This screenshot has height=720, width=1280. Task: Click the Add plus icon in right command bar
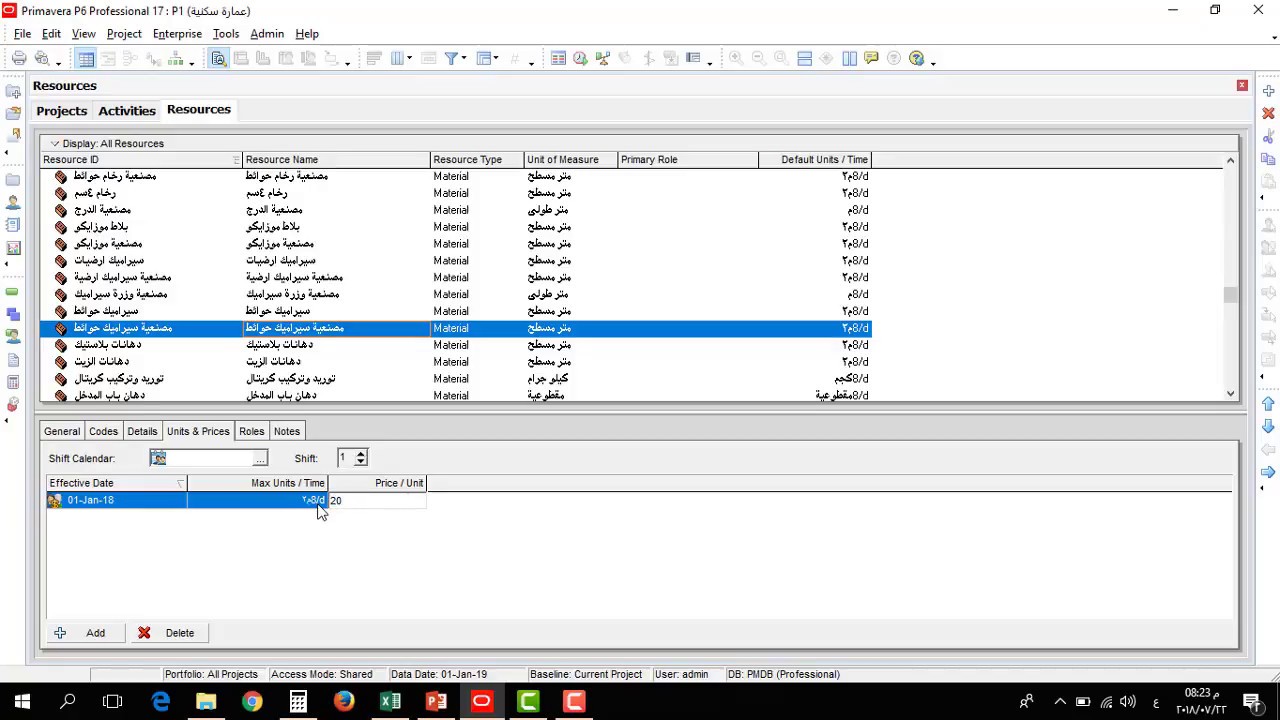(1268, 91)
